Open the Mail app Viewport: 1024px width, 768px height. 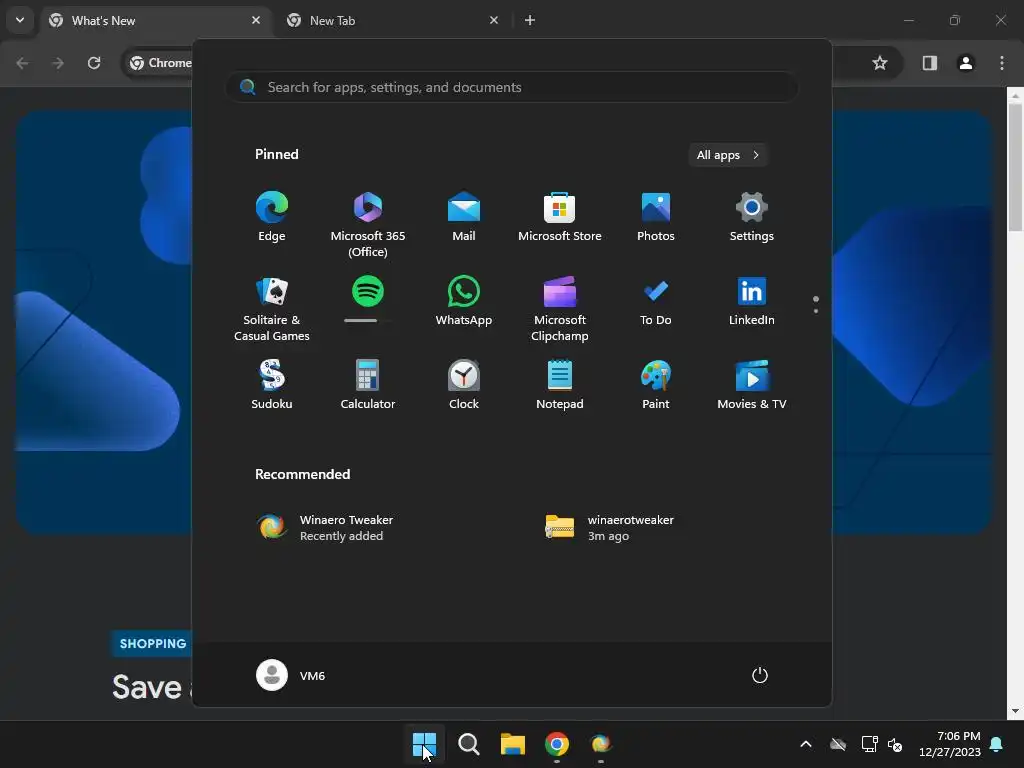pos(464,217)
